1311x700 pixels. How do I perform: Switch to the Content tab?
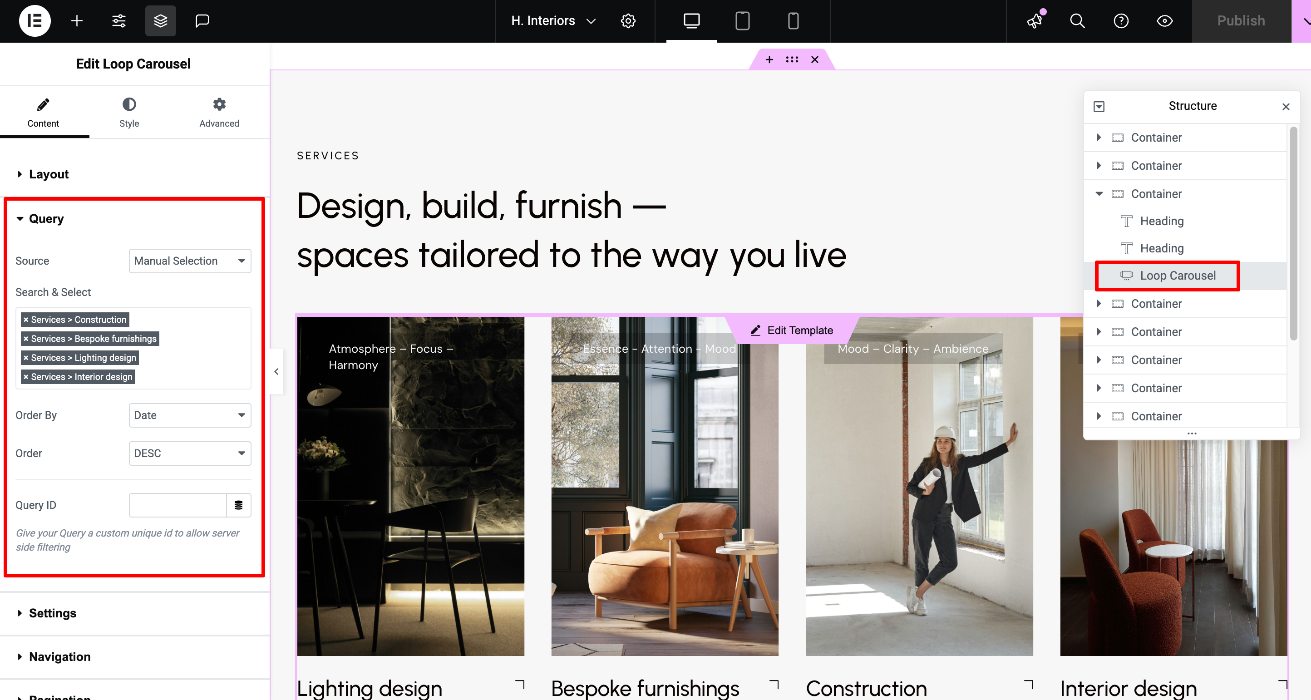43,113
